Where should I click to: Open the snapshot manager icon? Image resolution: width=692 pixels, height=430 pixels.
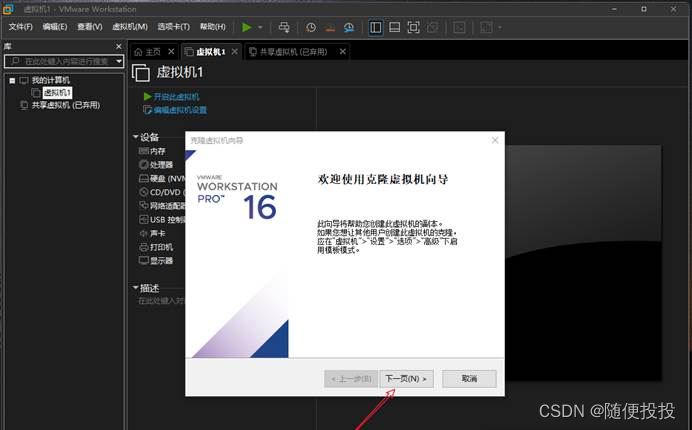tap(349, 27)
